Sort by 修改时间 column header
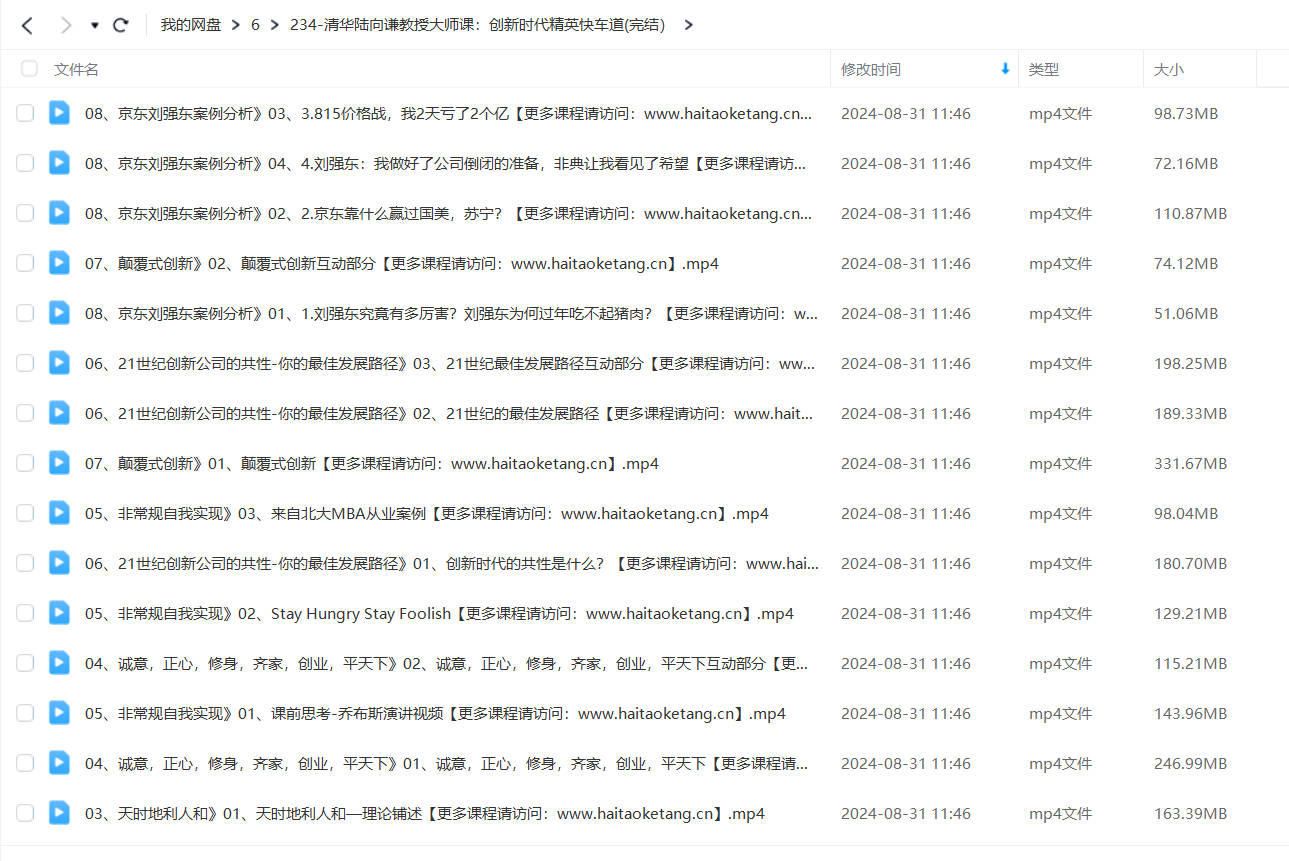Image resolution: width=1289 pixels, height=861 pixels. pos(870,69)
